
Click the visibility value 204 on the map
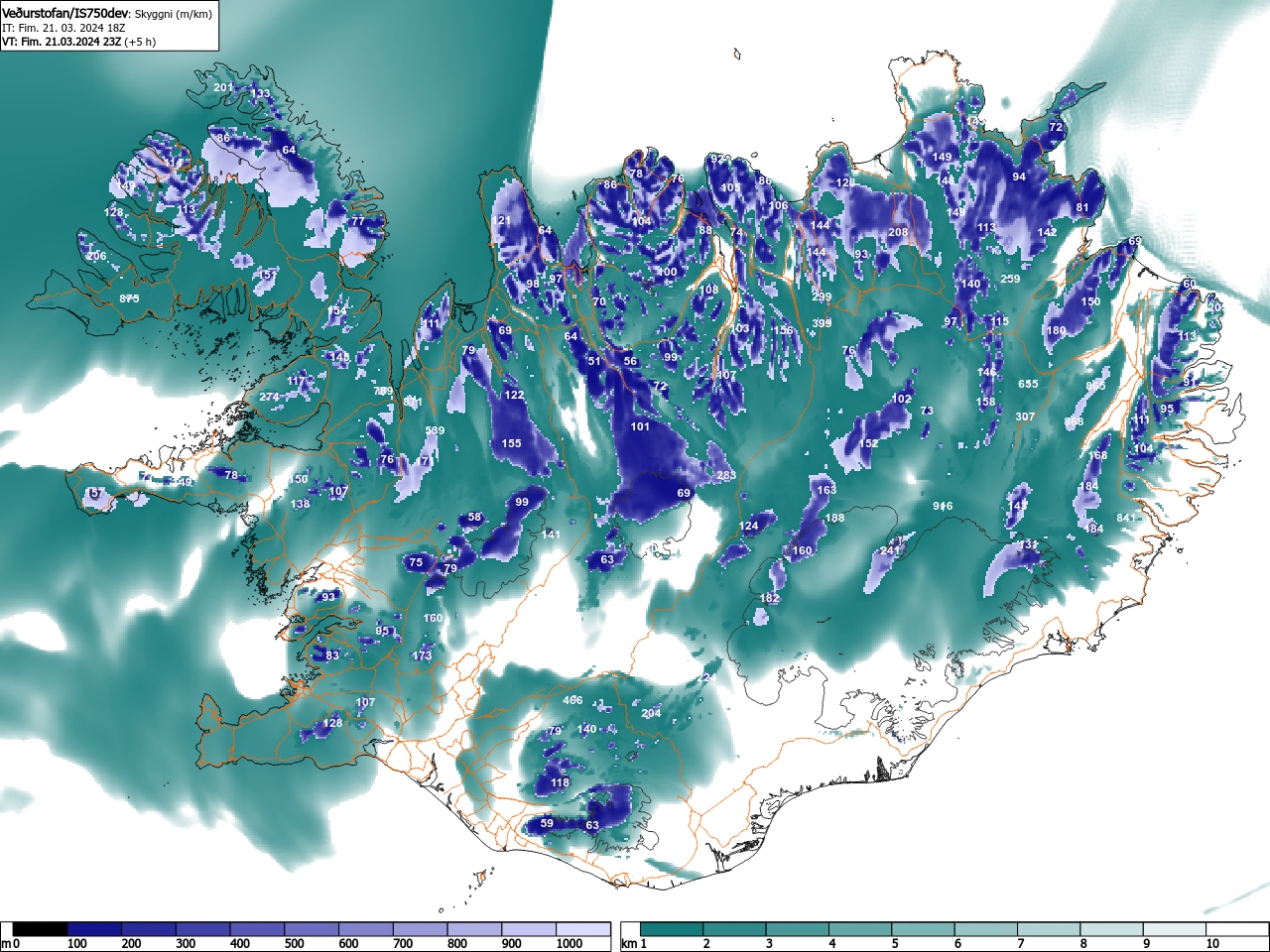pos(651,713)
